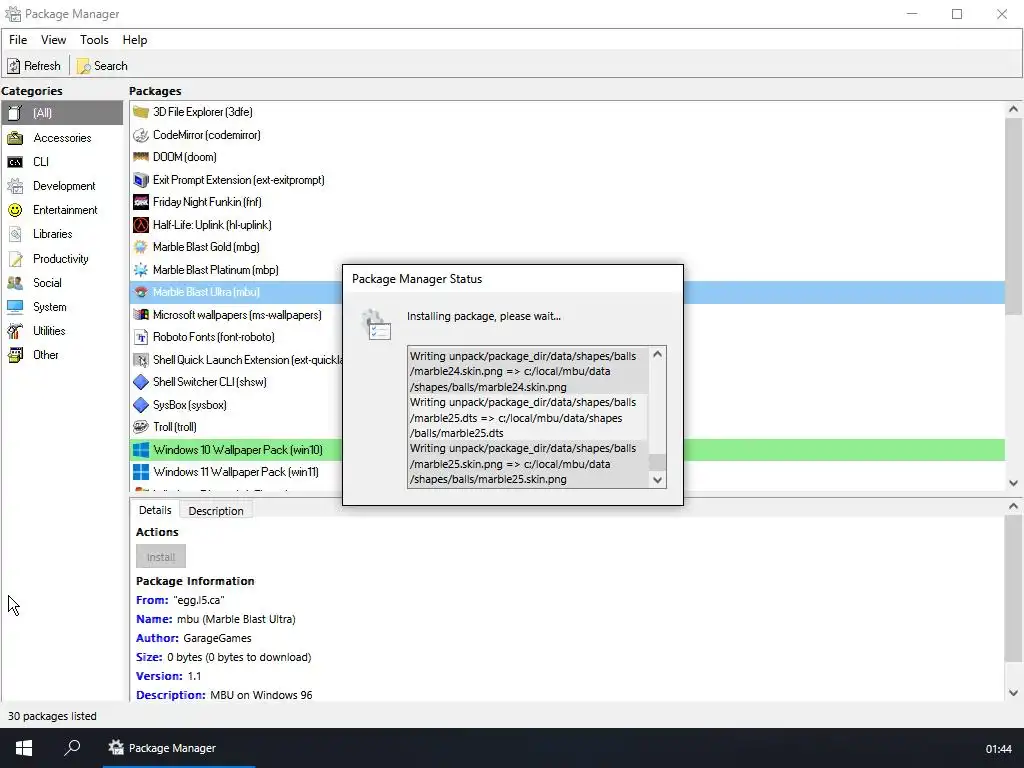Click the Half-Life: Uplink lambda icon
The width and height of the screenshot is (1024, 768).
coord(140,225)
